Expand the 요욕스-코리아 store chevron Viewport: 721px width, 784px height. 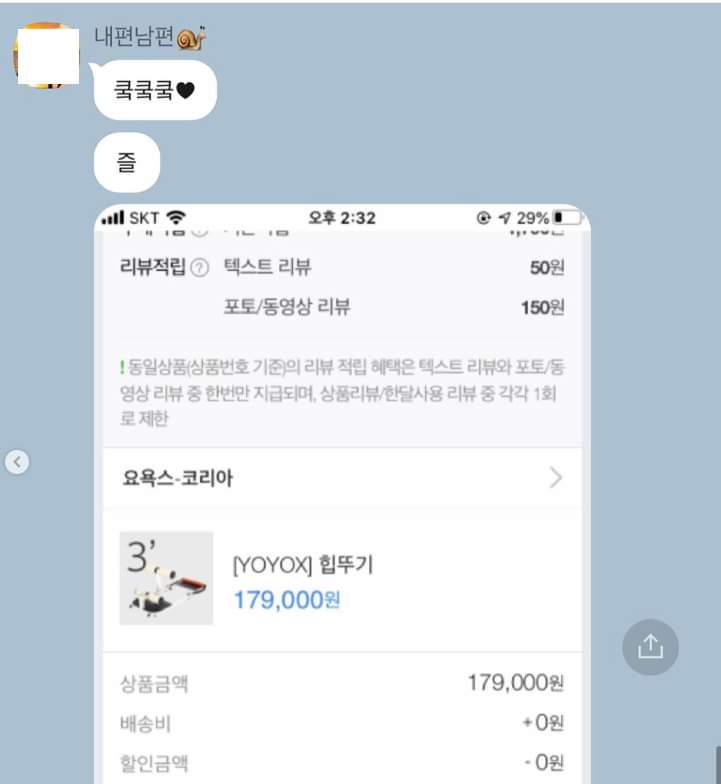(556, 478)
